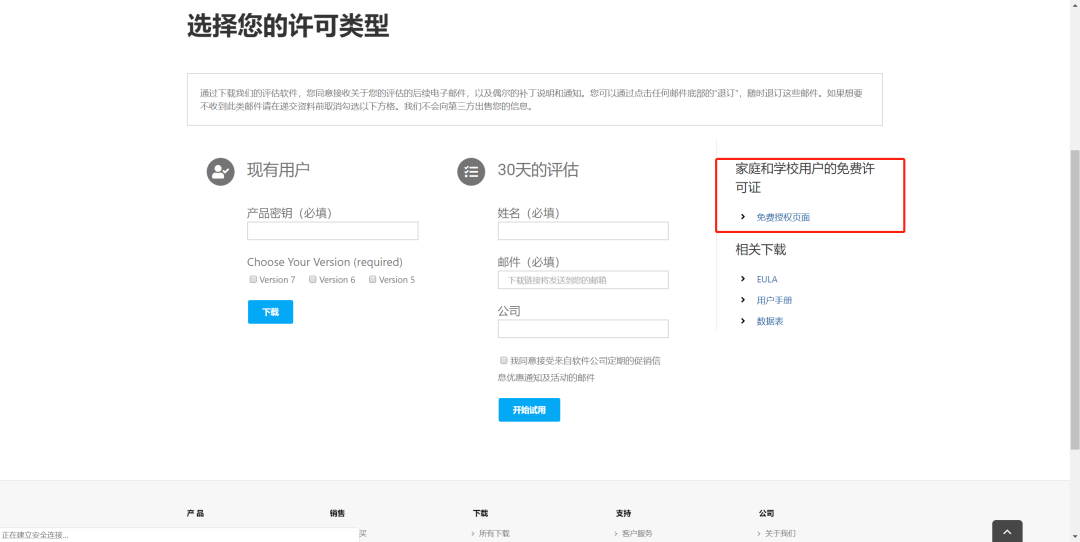Screen dimensions: 1080x542
Task: Click the 产品密钥 (必填) label
Action: 289,213
